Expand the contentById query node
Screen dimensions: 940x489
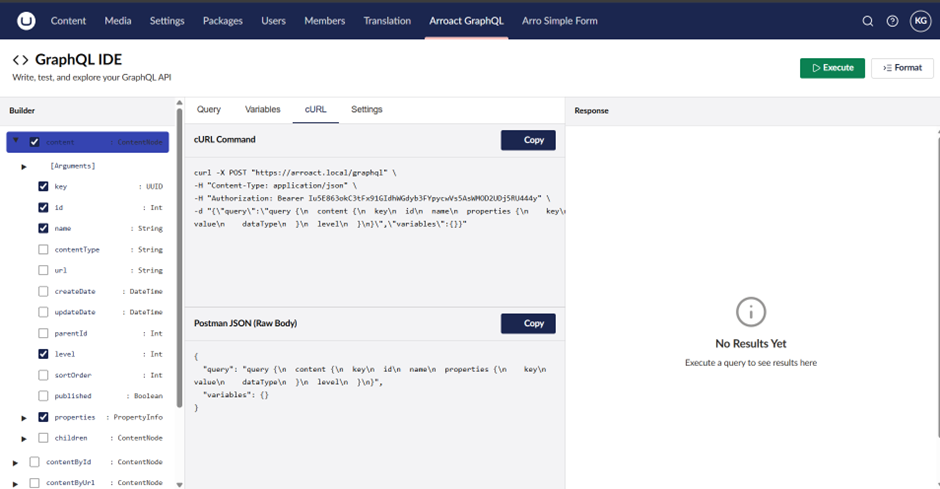point(15,462)
